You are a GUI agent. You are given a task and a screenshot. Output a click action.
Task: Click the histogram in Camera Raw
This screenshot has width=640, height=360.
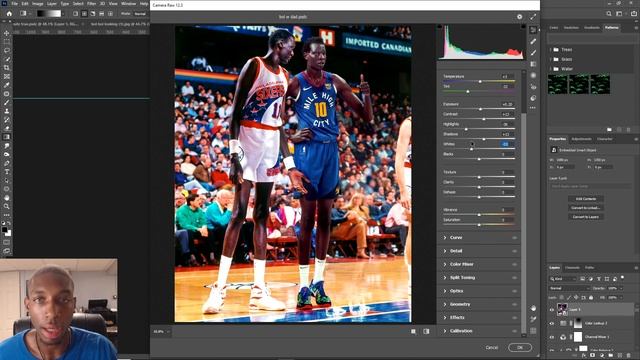pyautogui.click(x=482, y=42)
